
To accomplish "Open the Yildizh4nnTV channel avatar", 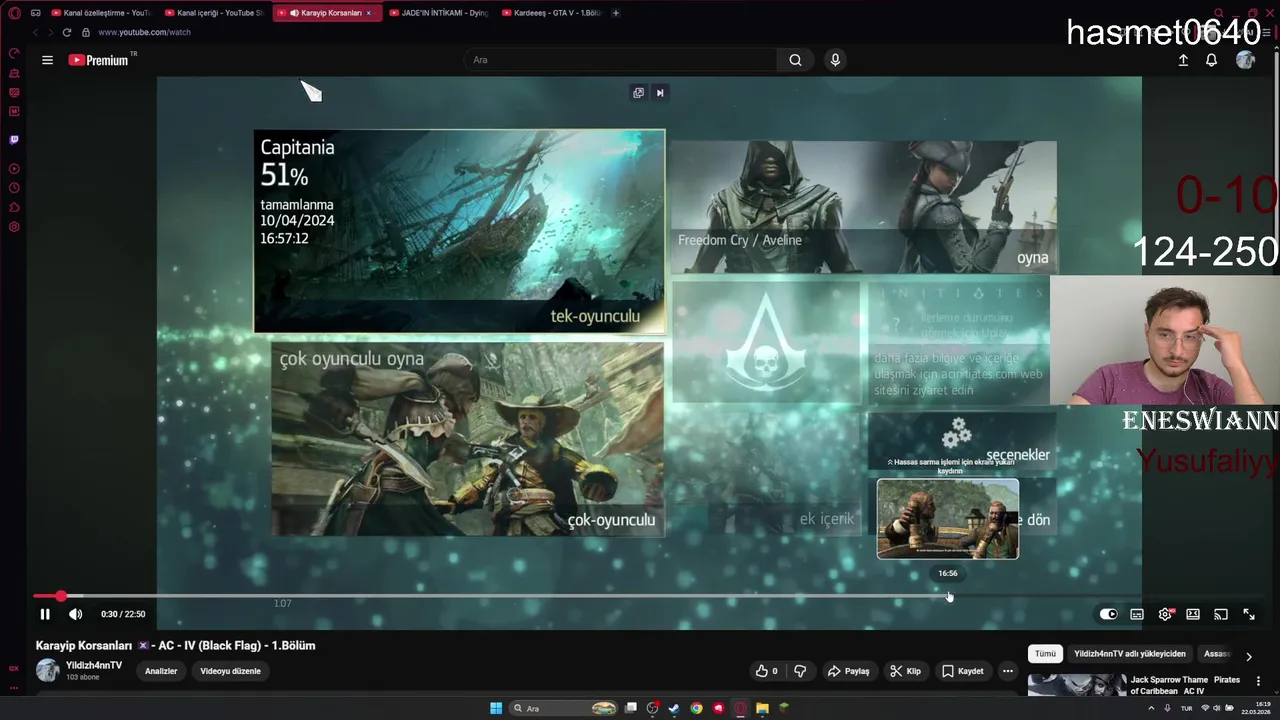I will (47, 671).
